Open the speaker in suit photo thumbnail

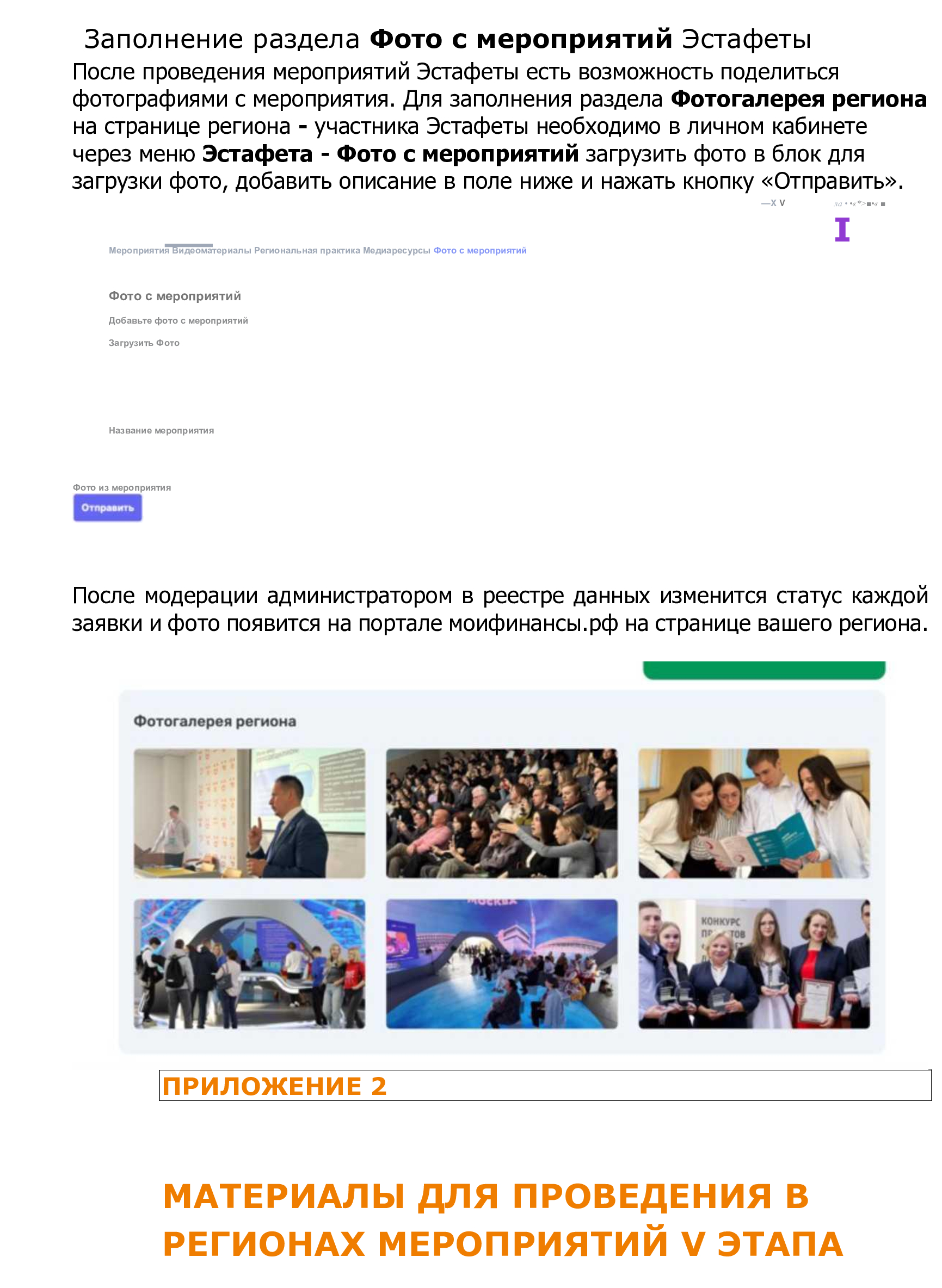click(250, 813)
